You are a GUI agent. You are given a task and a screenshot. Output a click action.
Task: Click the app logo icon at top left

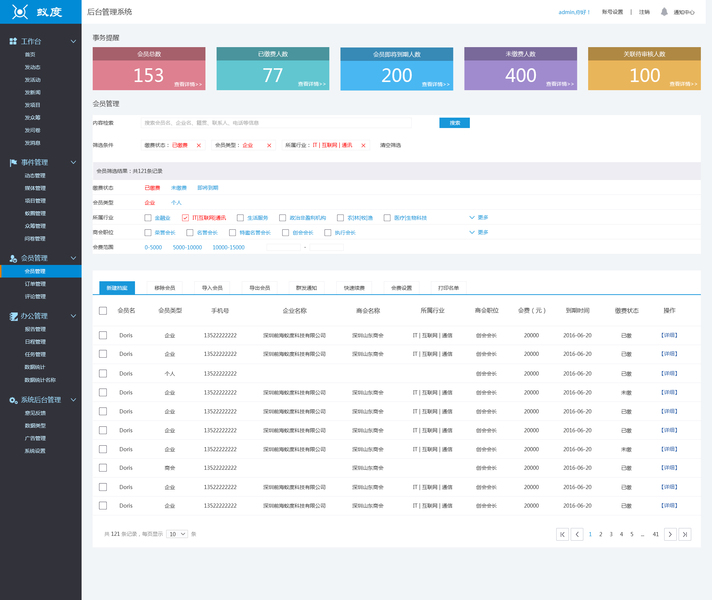click(x=20, y=12)
